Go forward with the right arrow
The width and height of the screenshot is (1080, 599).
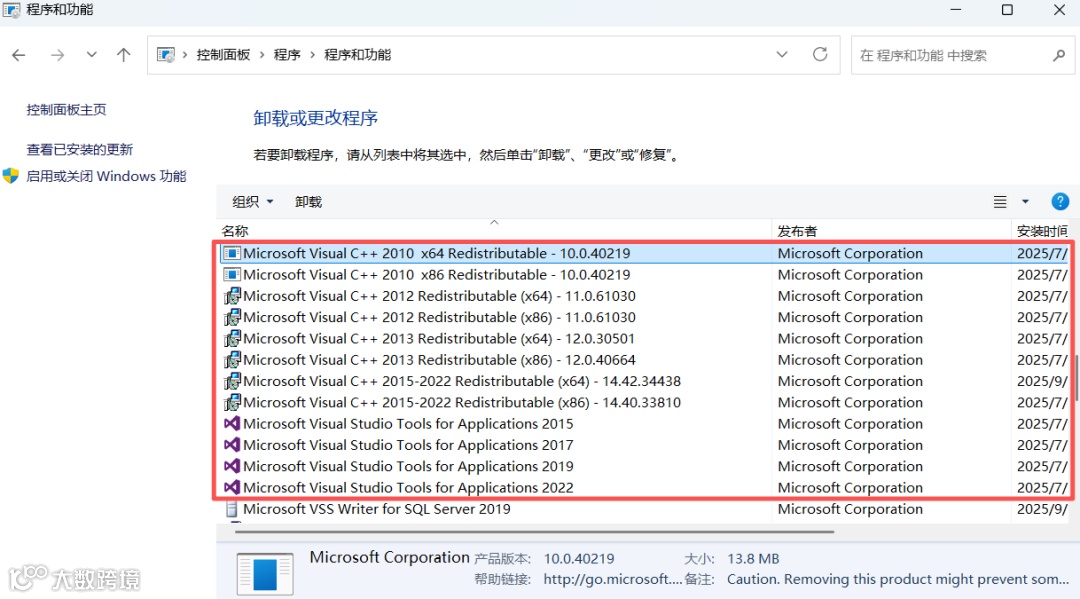click(57, 55)
